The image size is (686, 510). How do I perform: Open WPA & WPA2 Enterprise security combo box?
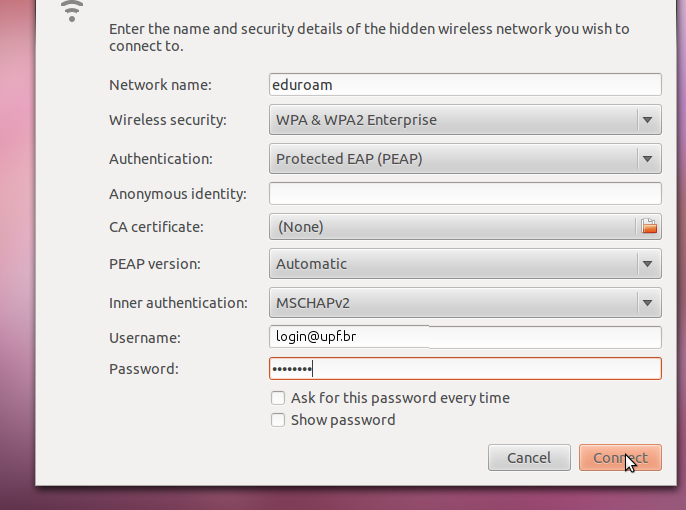pos(465,120)
